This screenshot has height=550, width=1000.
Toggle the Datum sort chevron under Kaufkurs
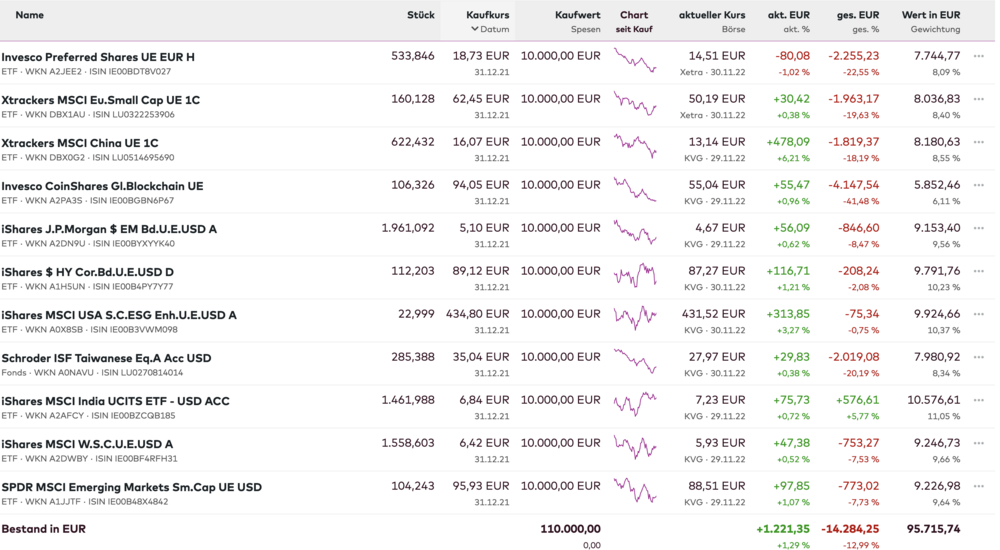pyautogui.click(x=475, y=29)
